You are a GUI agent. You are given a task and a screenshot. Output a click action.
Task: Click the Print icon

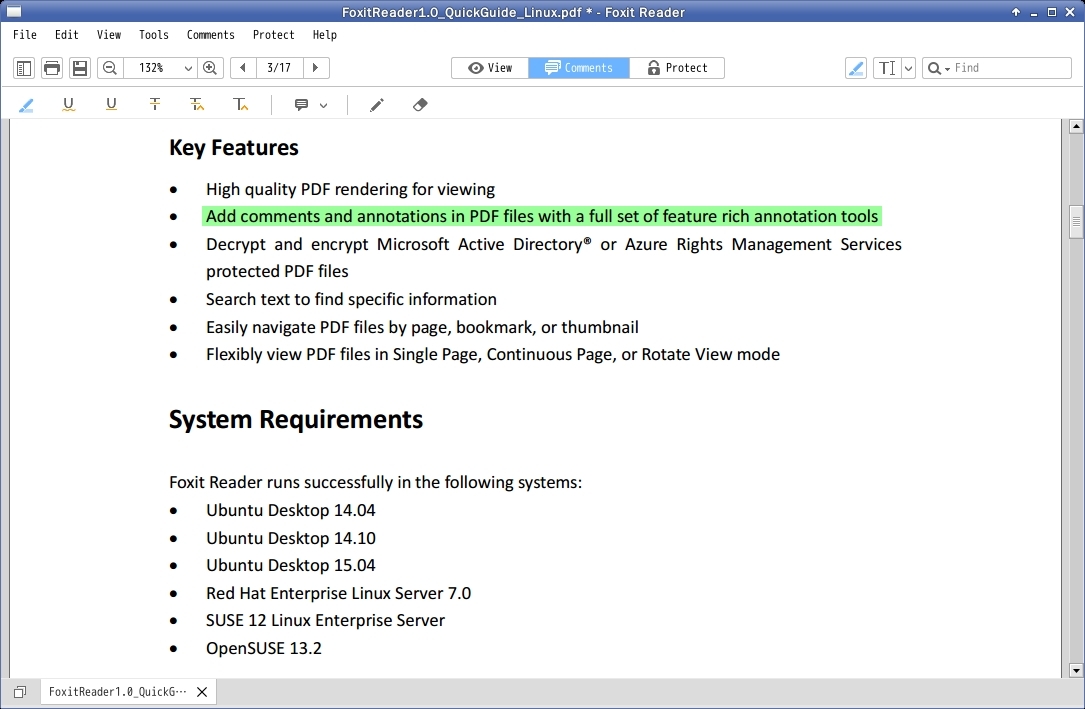click(x=52, y=68)
